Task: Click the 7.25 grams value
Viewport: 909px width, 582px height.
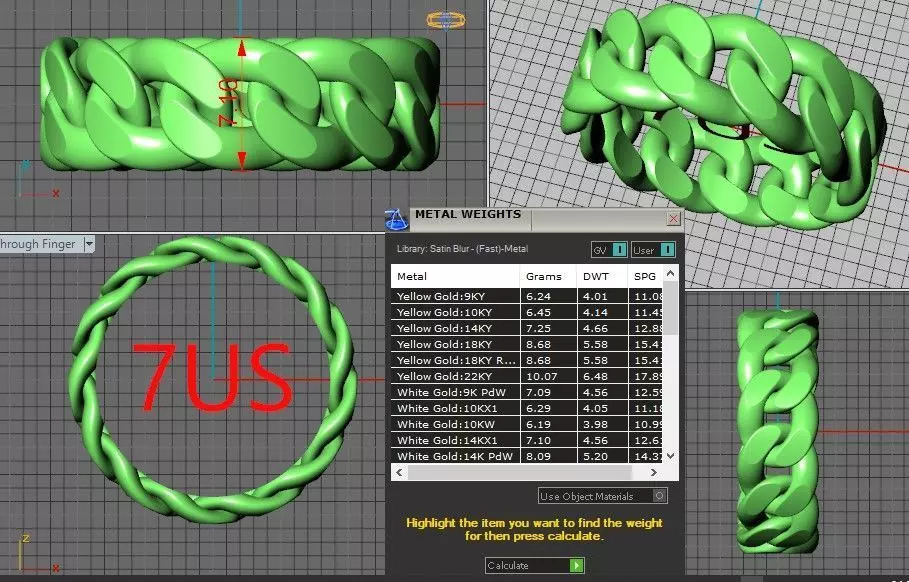Action: pos(538,328)
